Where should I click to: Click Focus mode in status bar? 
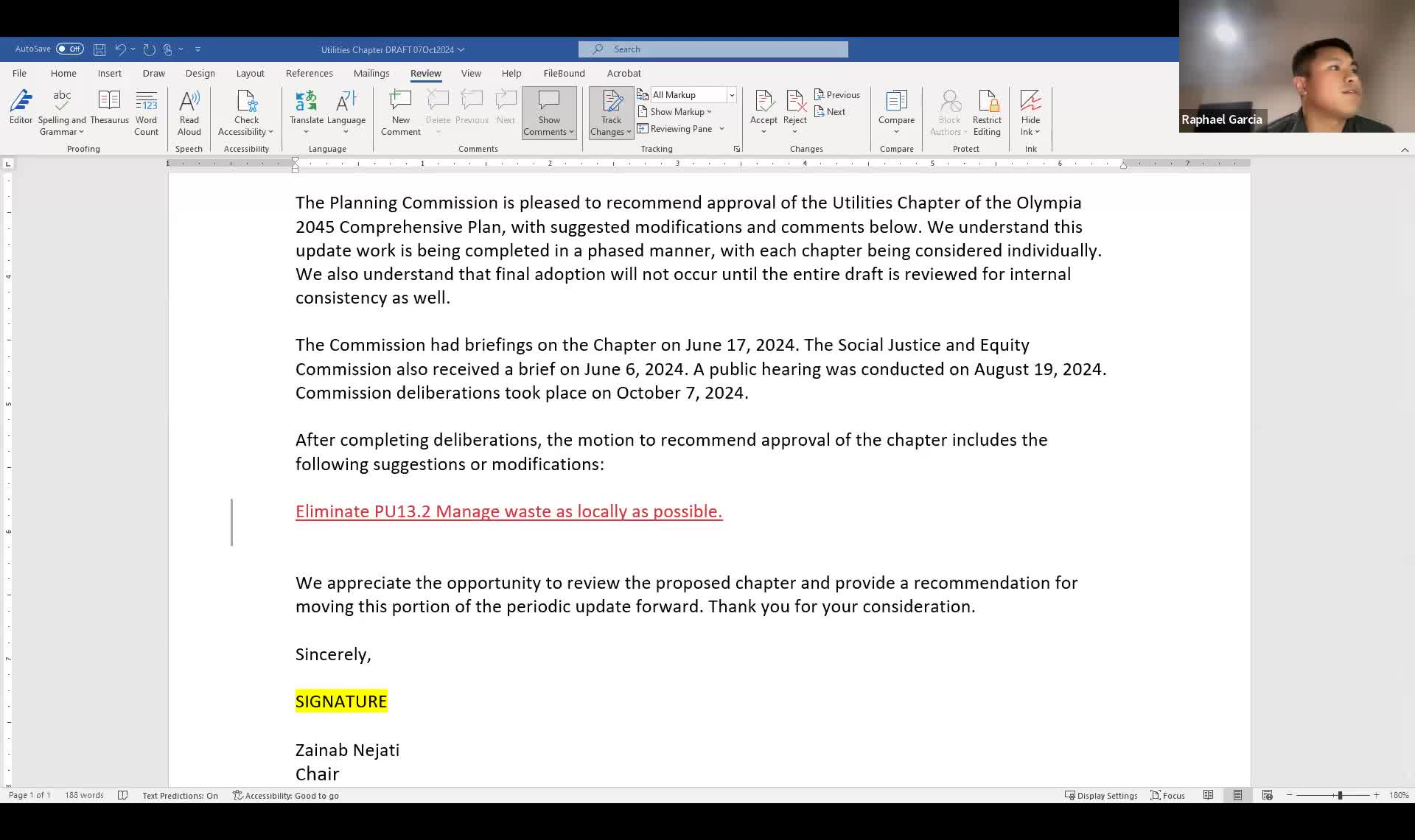(x=1168, y=795)
